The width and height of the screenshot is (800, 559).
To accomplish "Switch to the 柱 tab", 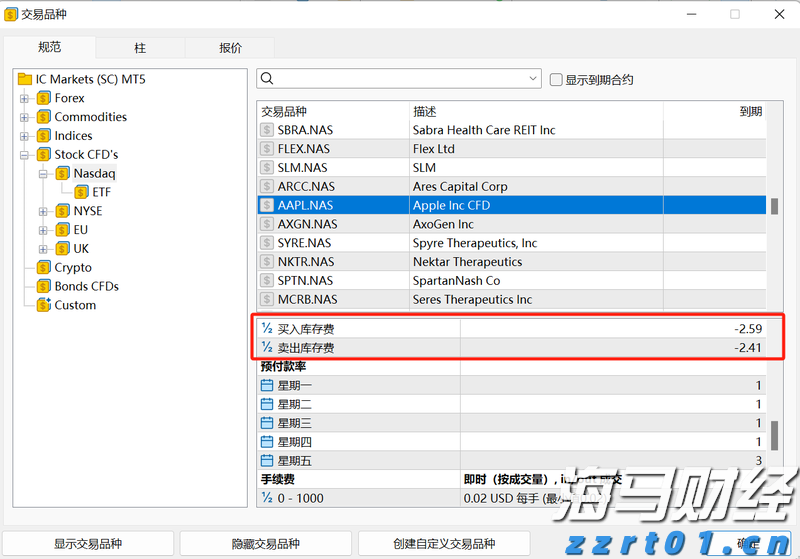I will point(140,48).
